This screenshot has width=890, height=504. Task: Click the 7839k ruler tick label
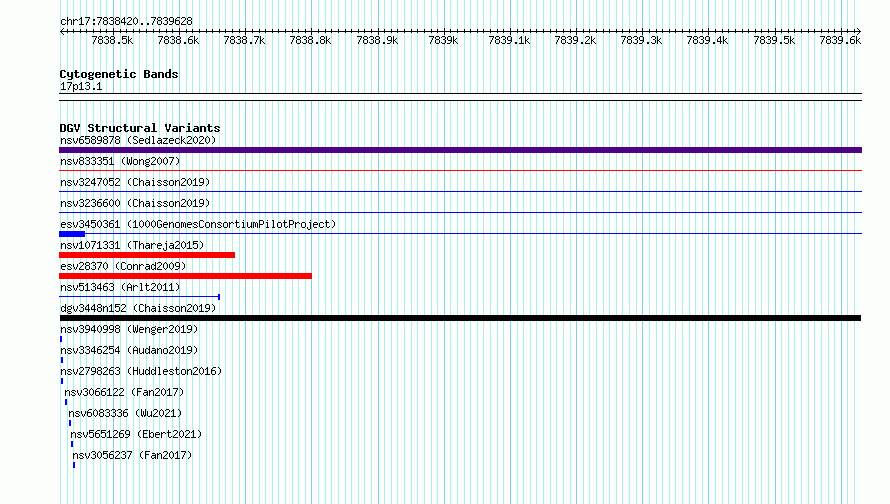click(443, 40)
